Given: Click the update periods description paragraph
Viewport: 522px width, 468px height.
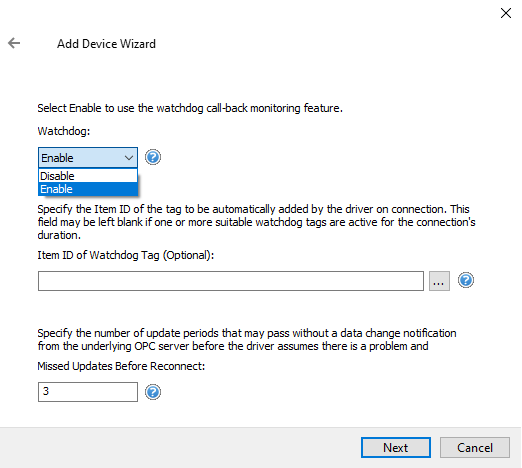Looking at the screenshot, I should point(247,339).
